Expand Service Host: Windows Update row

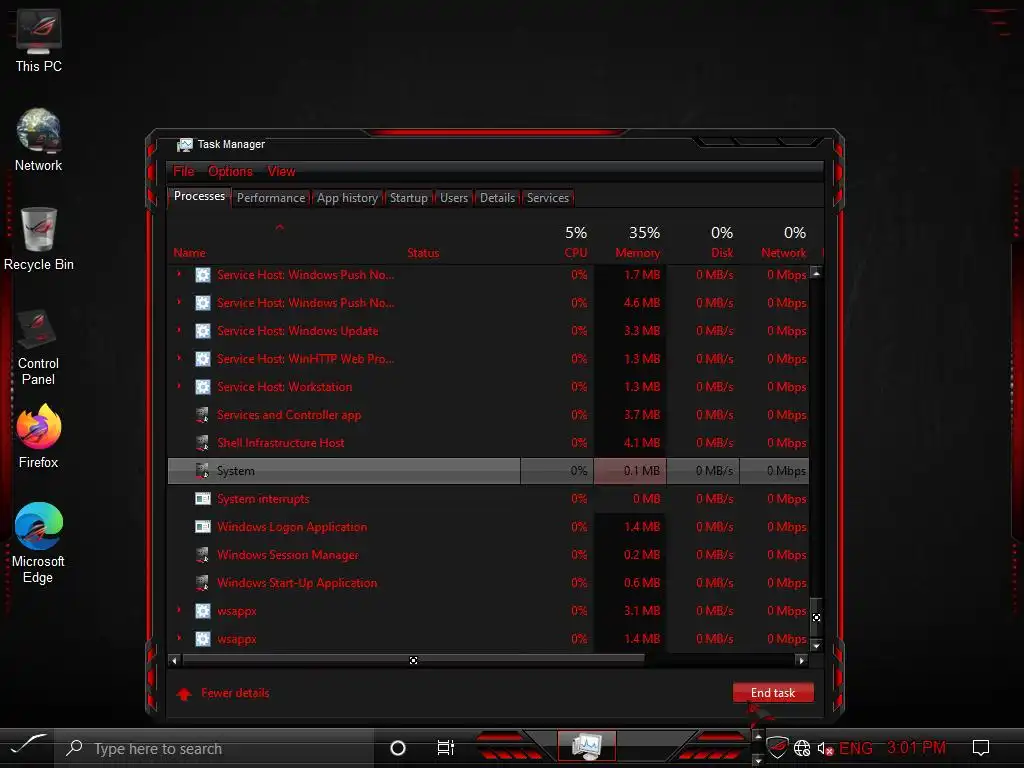click(179, 330)
